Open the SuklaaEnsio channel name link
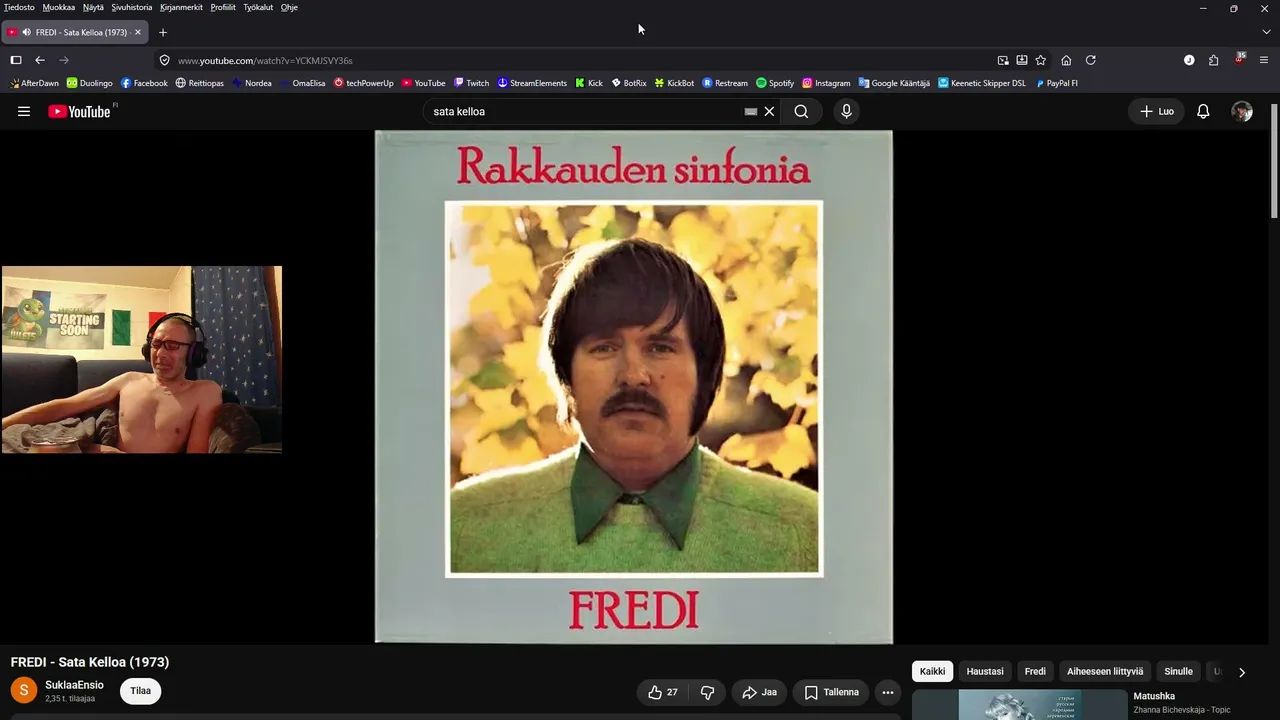 pos(74,685)
